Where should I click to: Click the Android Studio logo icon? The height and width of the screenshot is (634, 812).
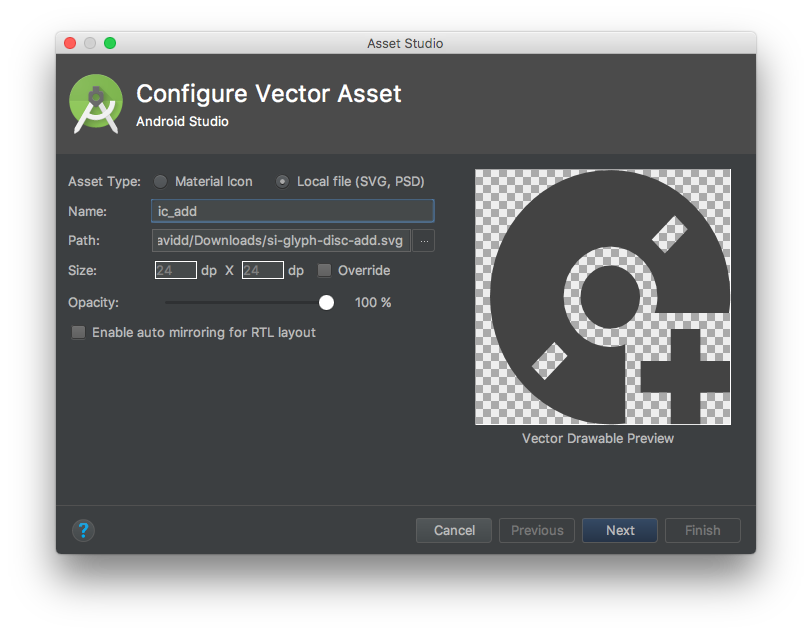click(x=95, y=102)
